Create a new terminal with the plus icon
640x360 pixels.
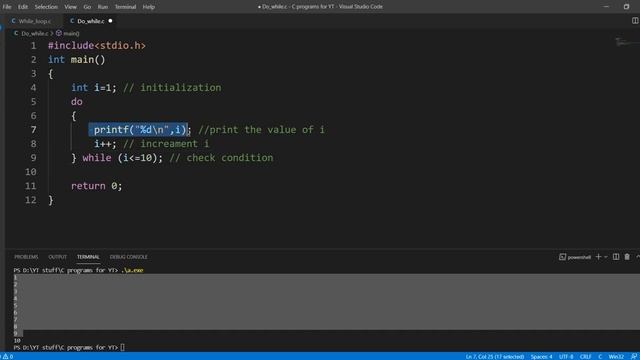pyautogui.click(x=598, y=257)
